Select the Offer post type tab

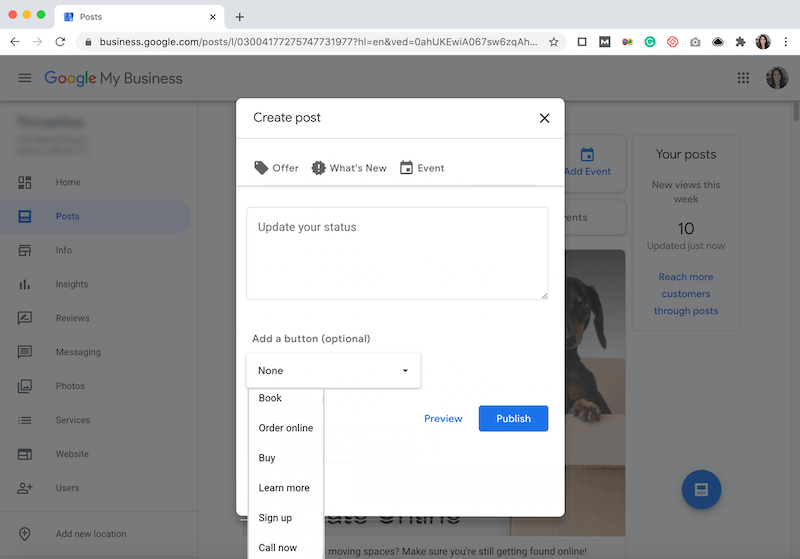tap(276, 168)
